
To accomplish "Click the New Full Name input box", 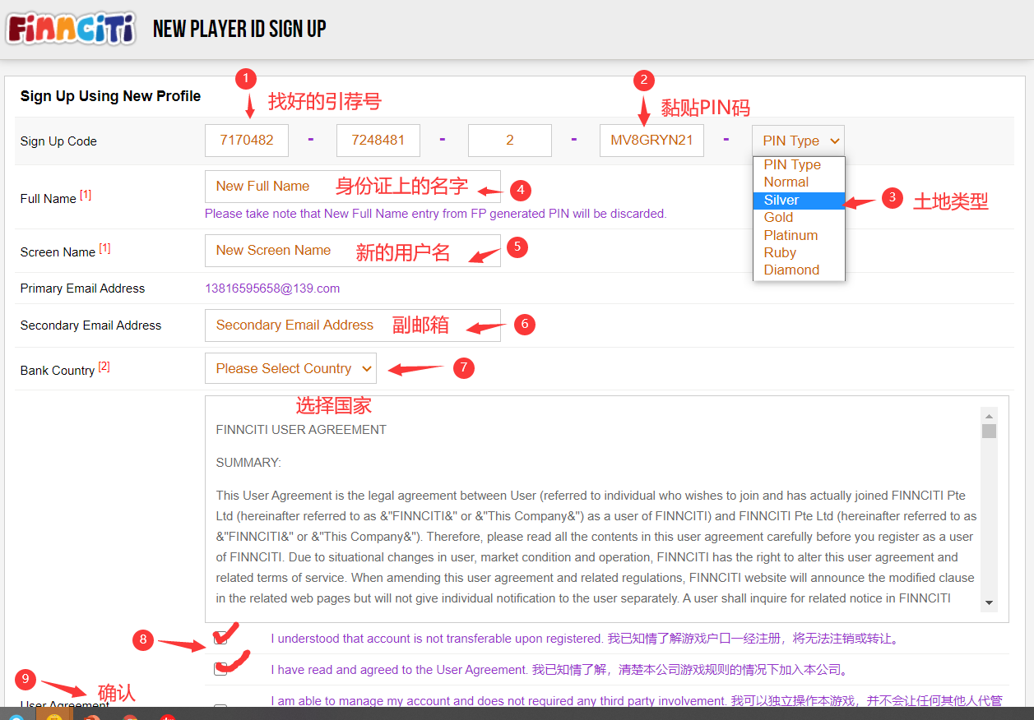I will (353, 187).
